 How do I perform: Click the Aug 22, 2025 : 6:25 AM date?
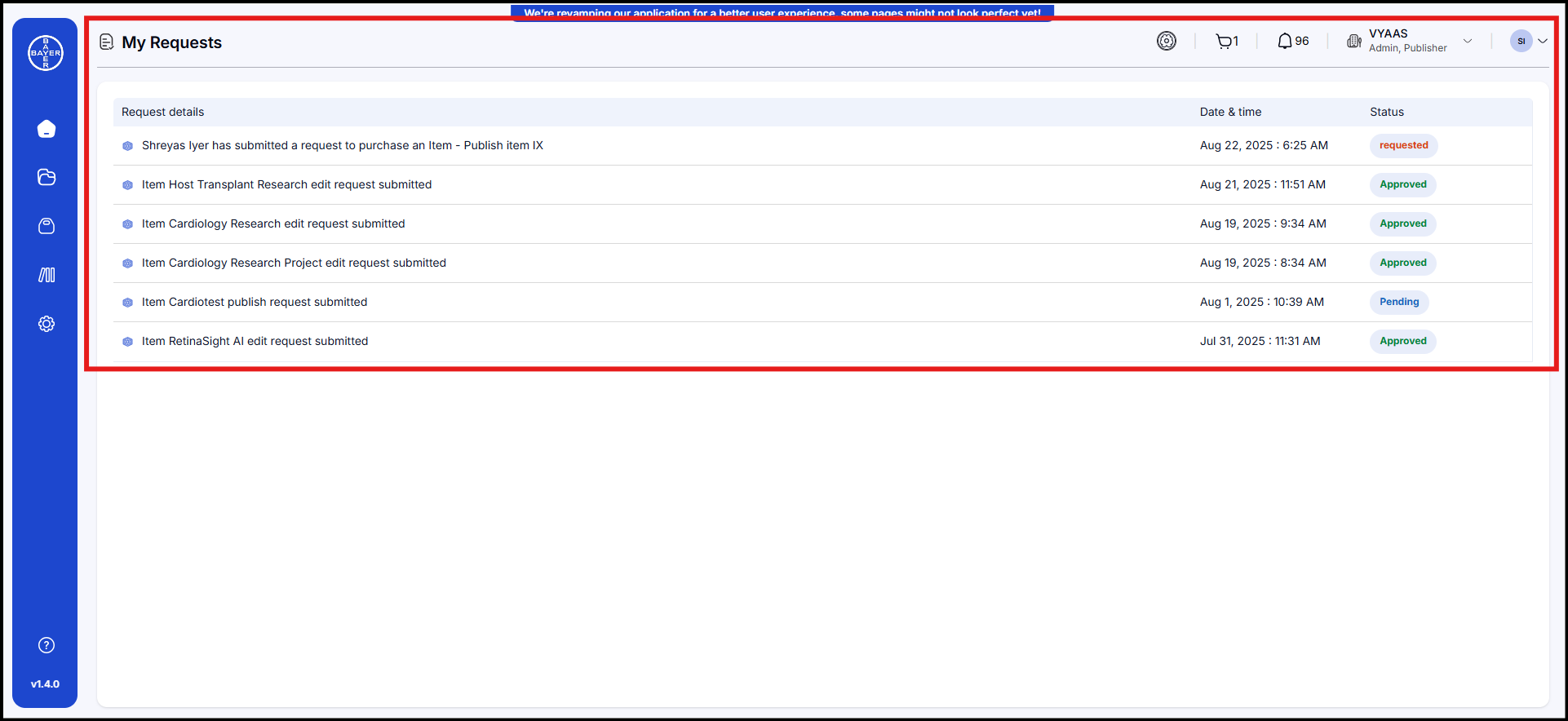click(1264, 145)
